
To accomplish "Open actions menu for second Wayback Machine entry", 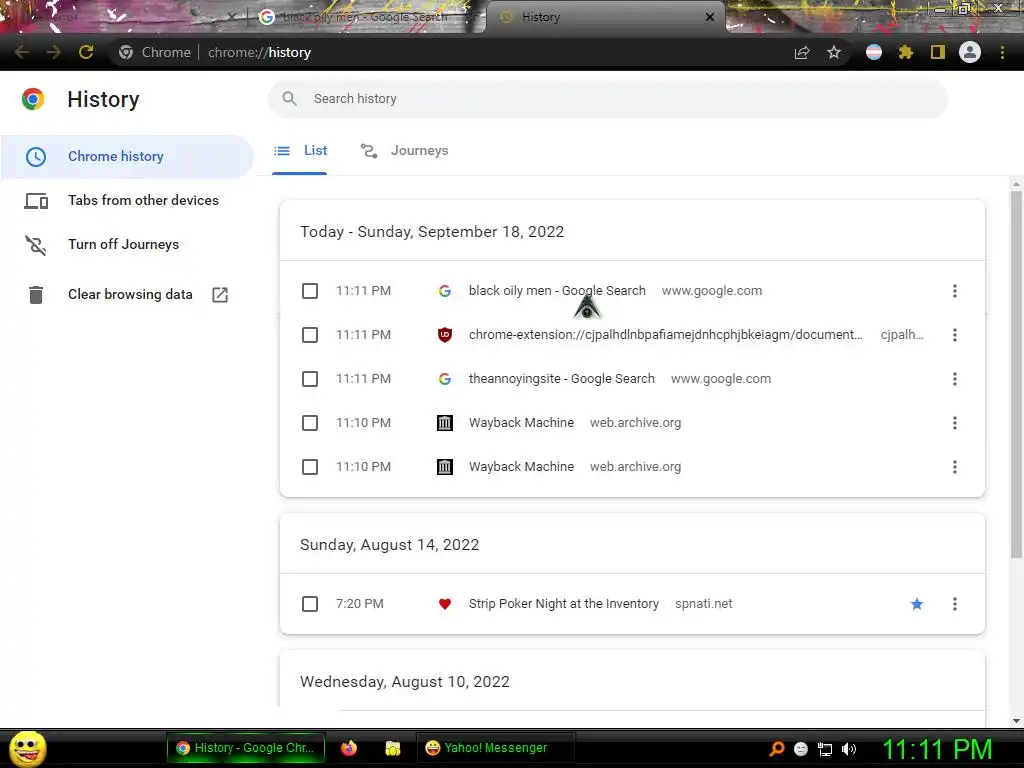I will pos(955,467).
